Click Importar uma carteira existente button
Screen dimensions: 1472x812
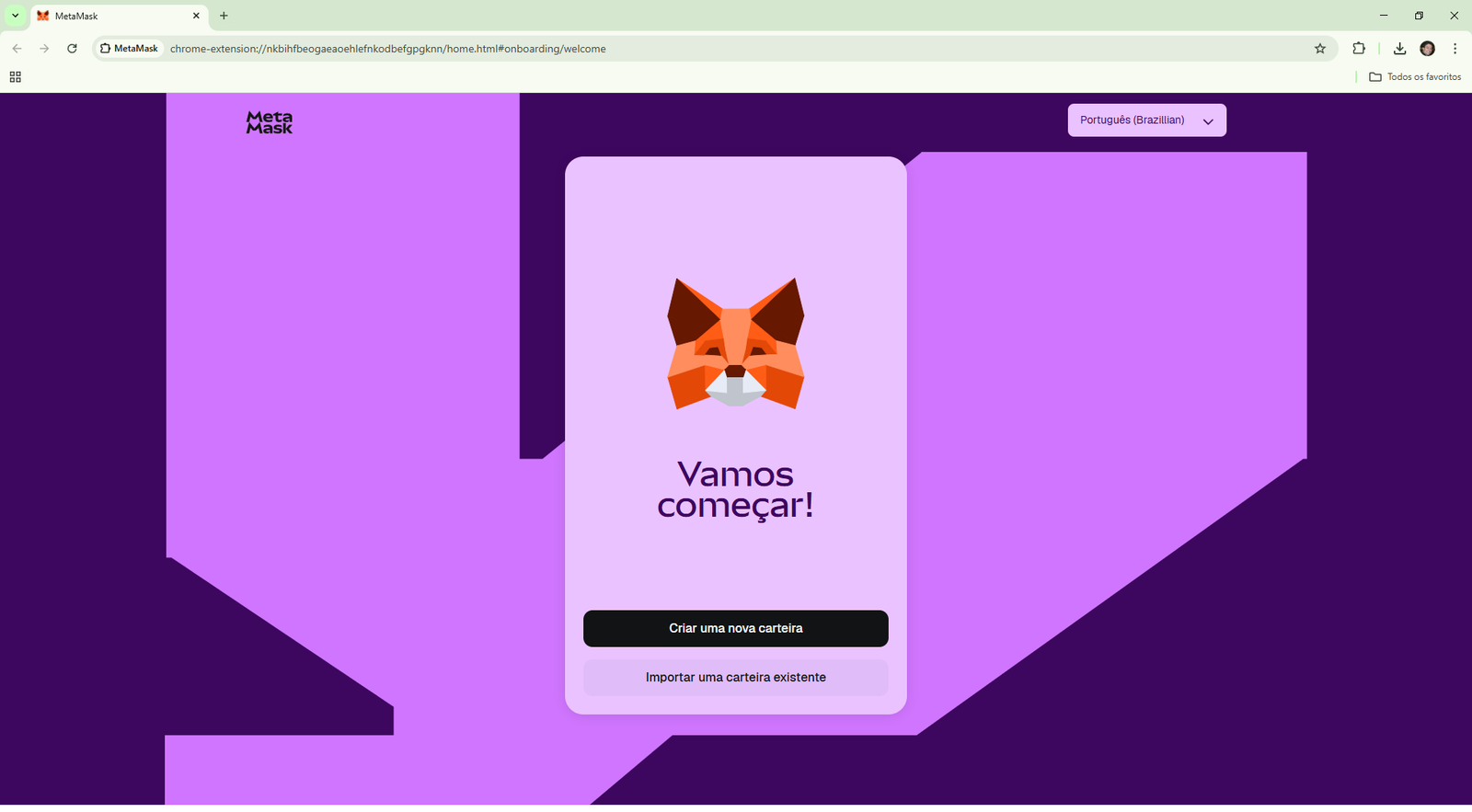(736, 678)
